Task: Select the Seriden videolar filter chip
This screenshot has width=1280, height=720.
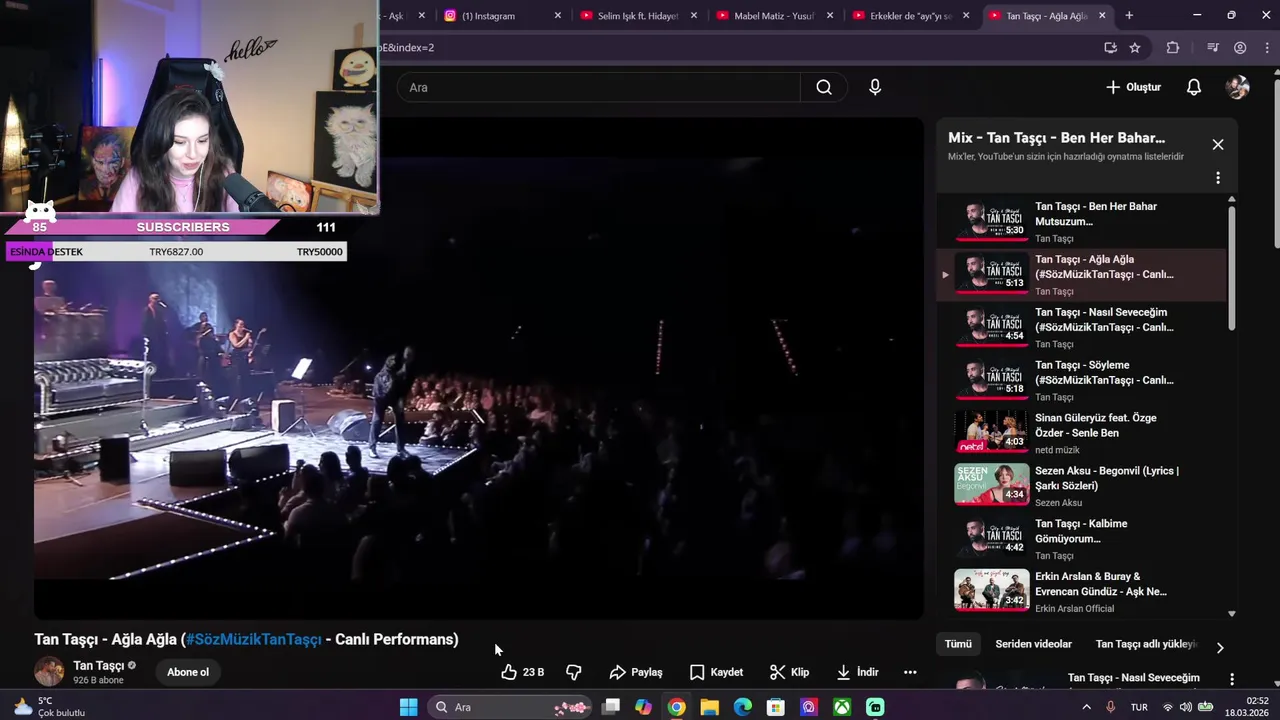Action: pos(1033,644)
